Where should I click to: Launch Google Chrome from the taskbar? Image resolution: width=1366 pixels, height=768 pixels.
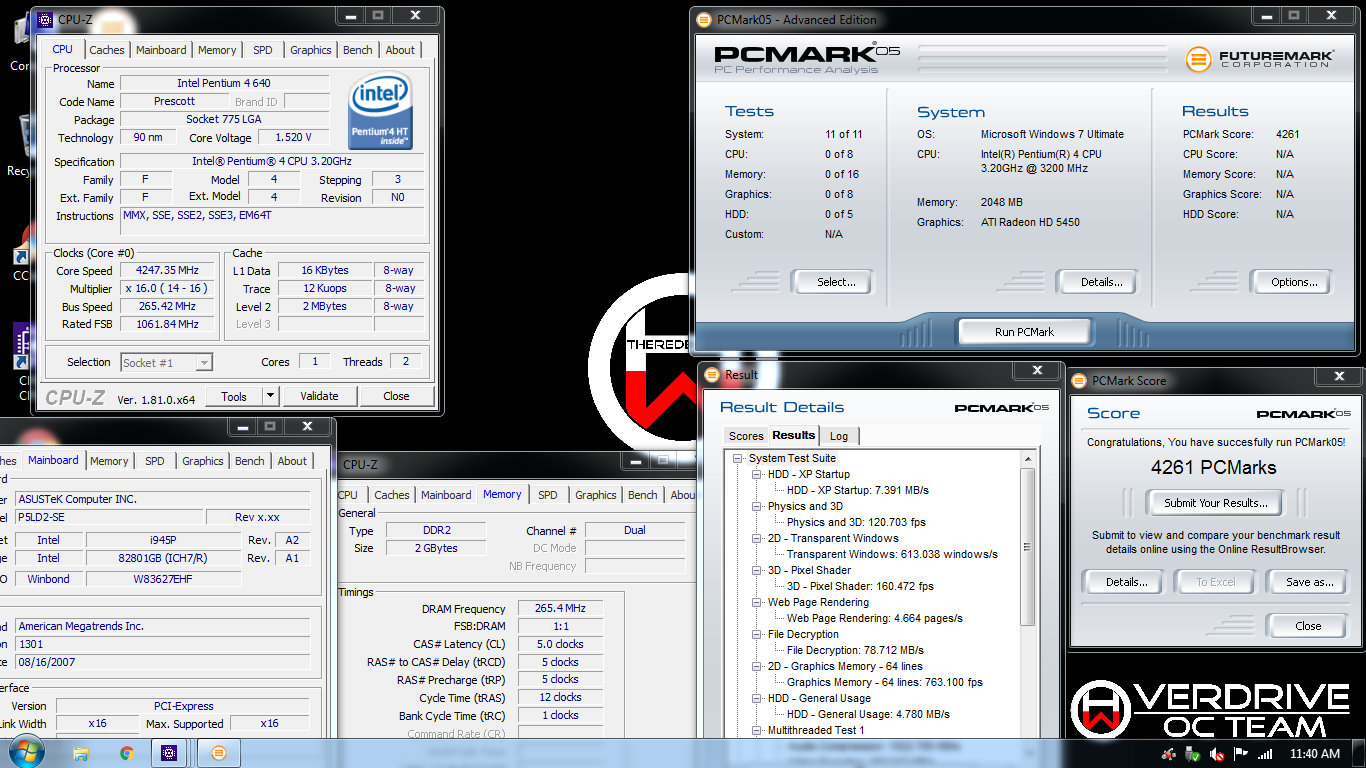click(x=126, y=753)
